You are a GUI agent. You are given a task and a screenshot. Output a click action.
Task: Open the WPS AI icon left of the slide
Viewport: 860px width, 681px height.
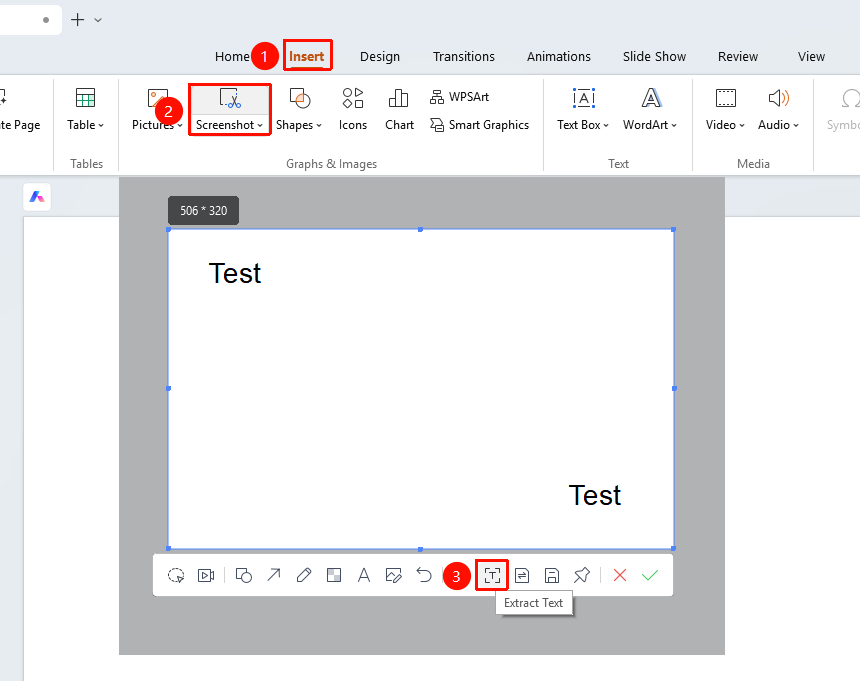37,197
